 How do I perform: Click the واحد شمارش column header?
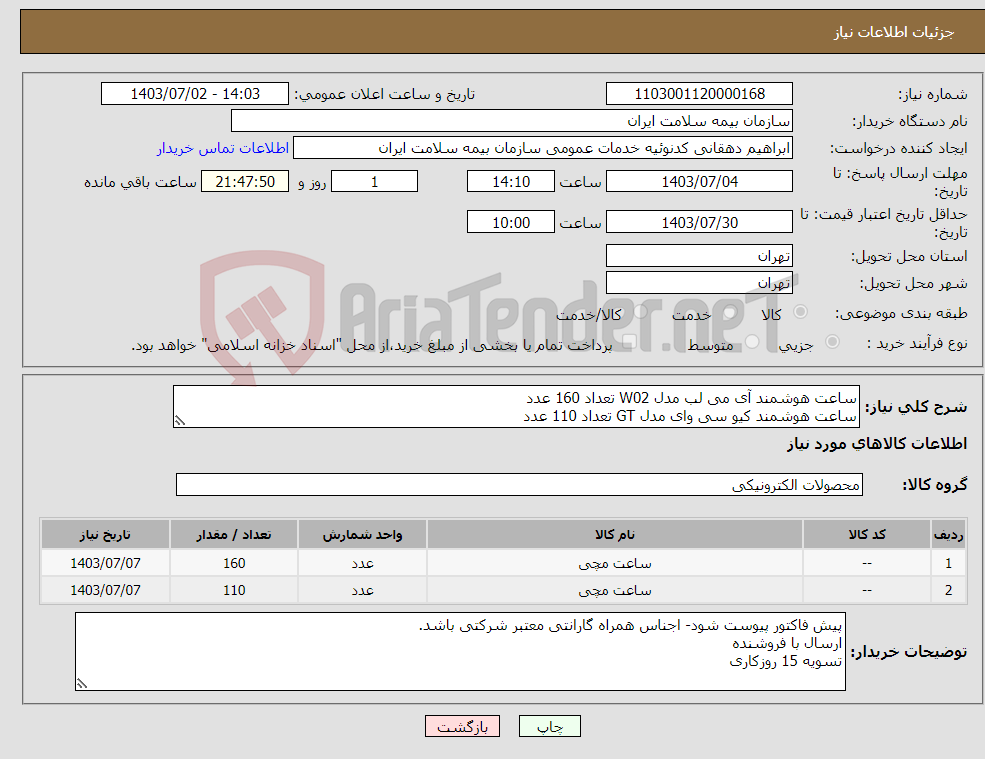point(362,535)
